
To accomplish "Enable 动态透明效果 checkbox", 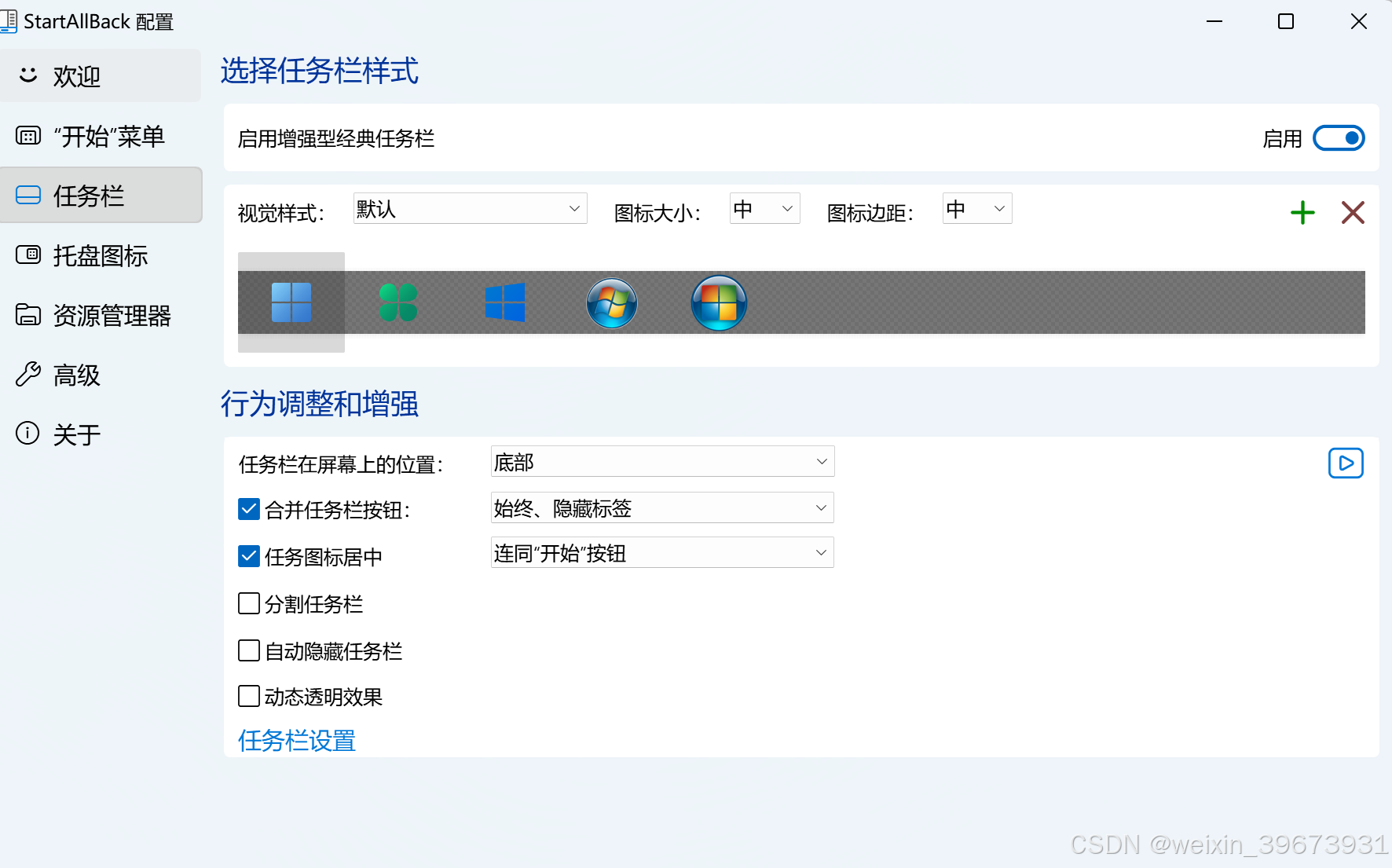I will (x=249, y=696).
